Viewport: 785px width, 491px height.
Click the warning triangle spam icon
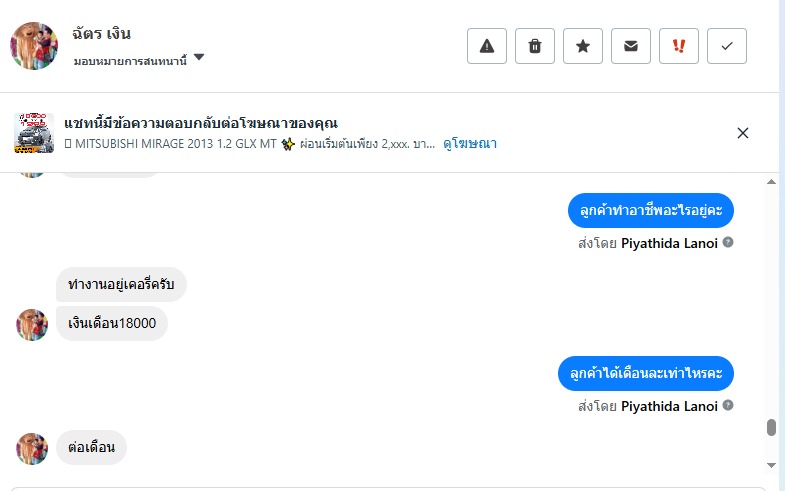(x=487, y=46)
